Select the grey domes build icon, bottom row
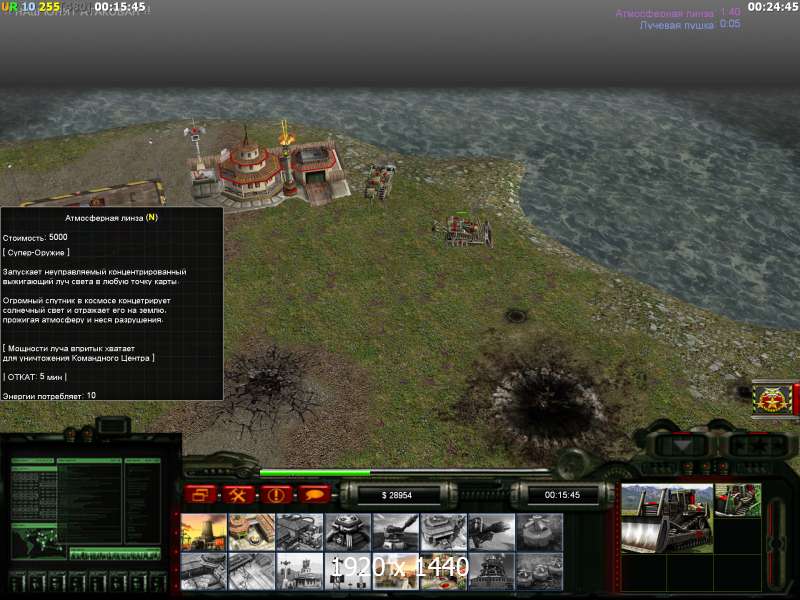800x600 pixels. point(539,571)
